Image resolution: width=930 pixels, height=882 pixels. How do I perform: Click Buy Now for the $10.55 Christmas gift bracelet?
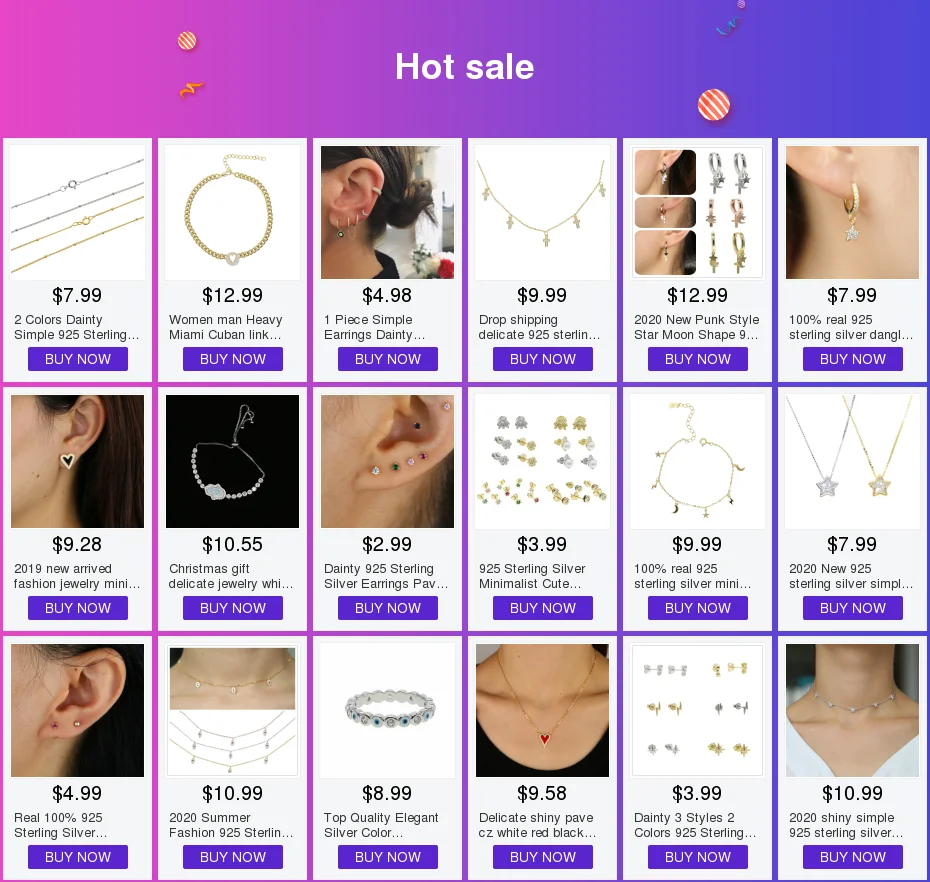232,608
